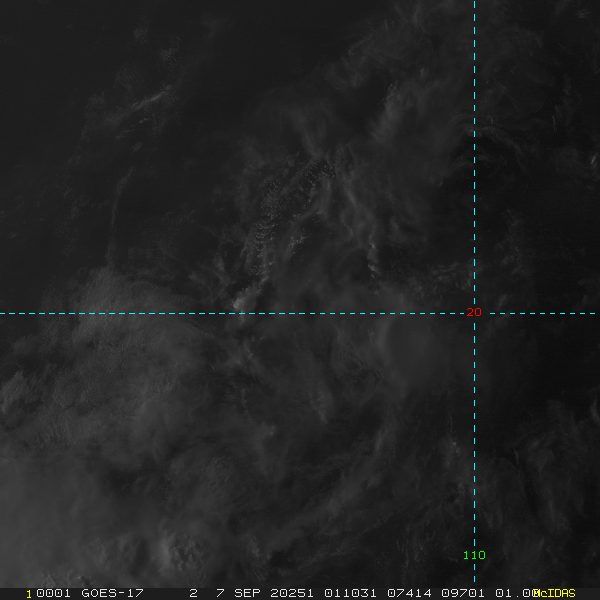Click the day number 7 in footer
Viewport: 600px width, 600px height.
pyautogui.click(x=220, y=593)
